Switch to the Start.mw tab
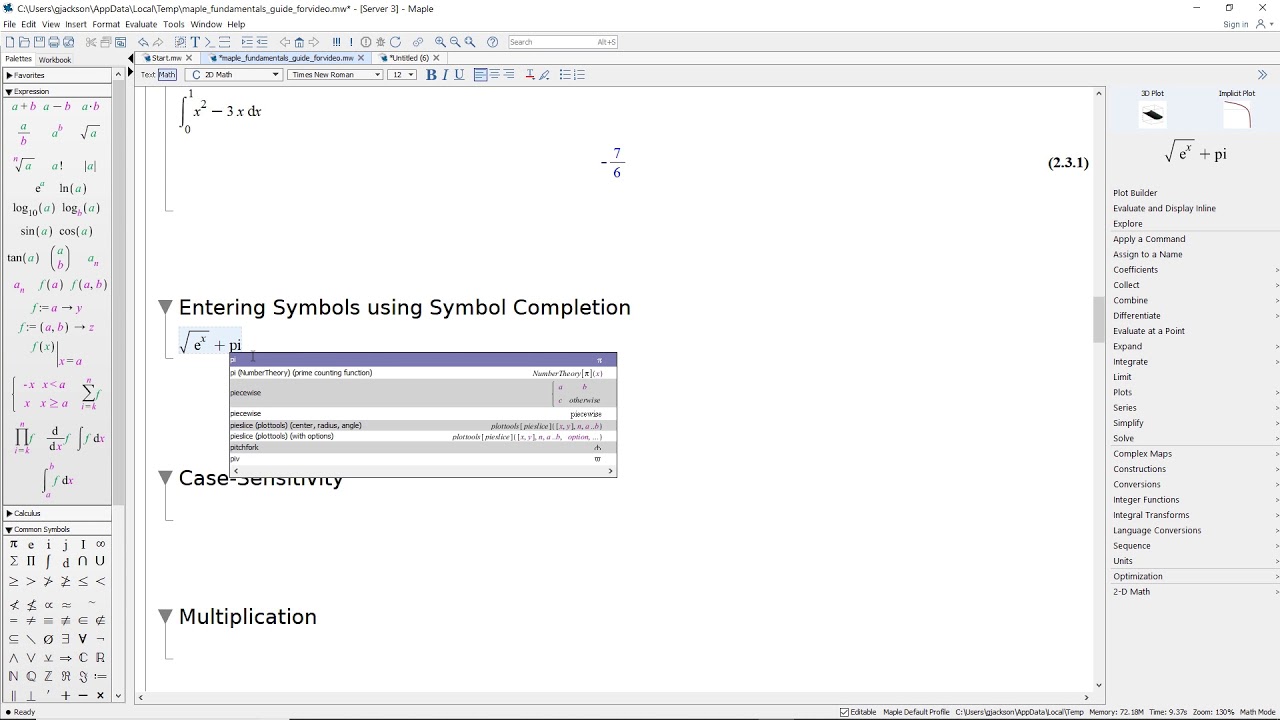This screenshot has width=1280, height=720. coord(166,58)
